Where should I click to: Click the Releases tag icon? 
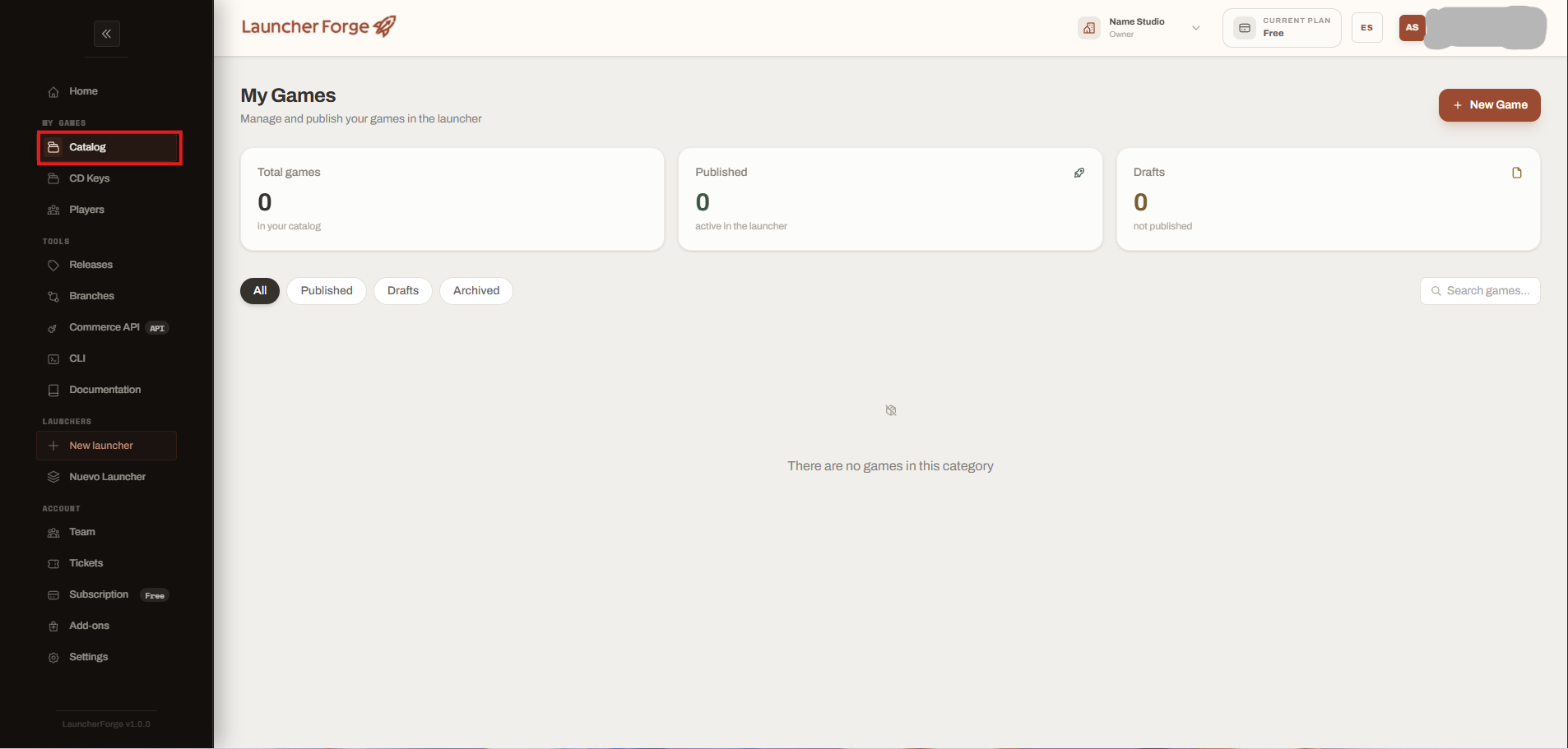[53, 265]
